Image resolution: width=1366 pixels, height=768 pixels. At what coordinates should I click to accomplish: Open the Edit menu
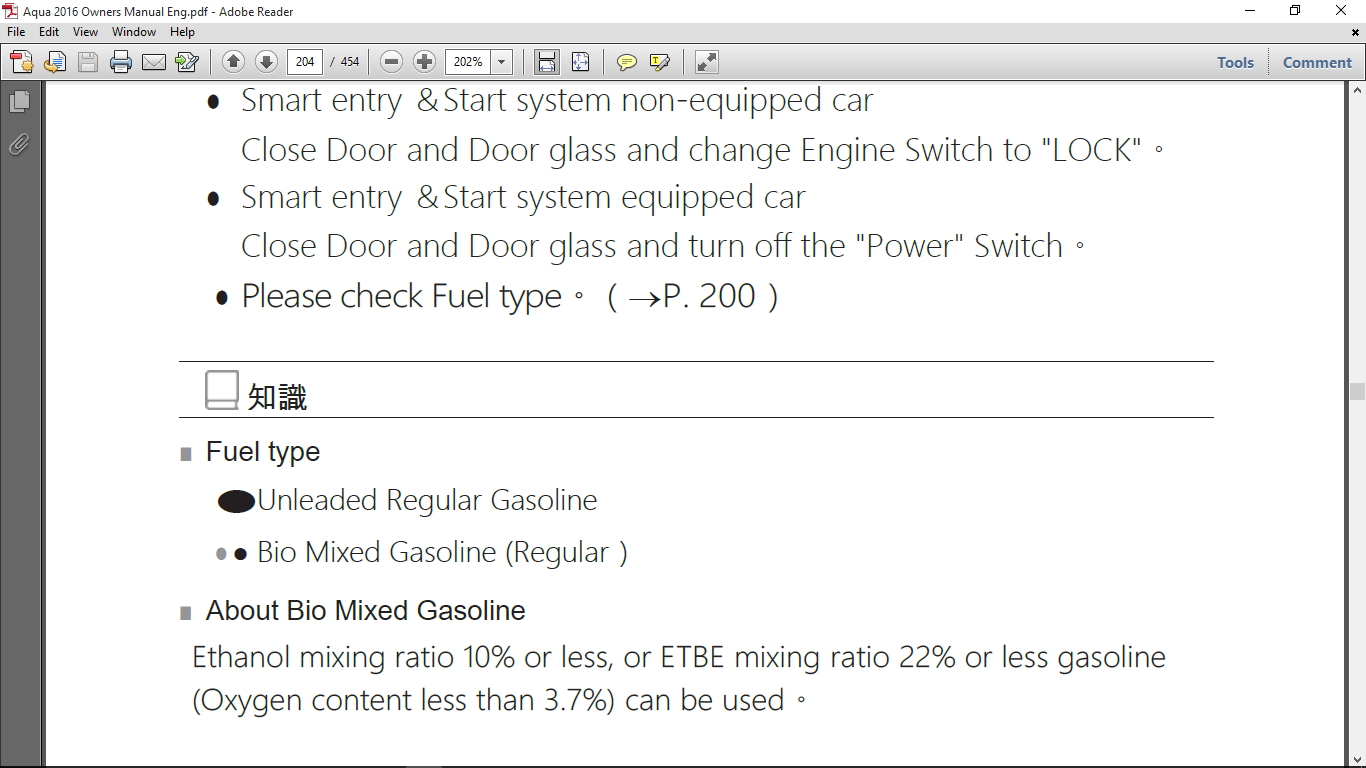pos(49,32)
